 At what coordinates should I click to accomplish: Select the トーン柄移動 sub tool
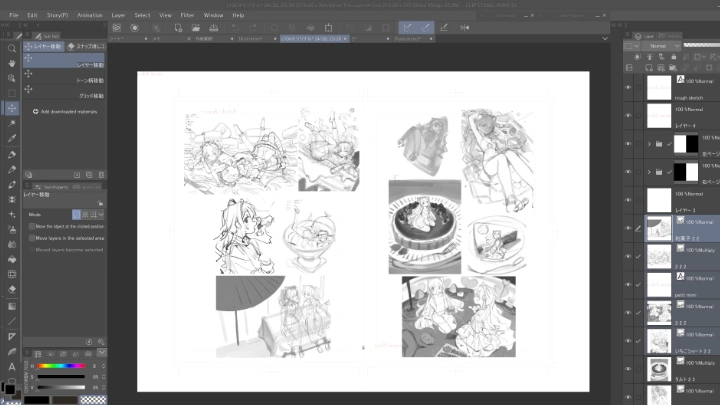(64, 76)
